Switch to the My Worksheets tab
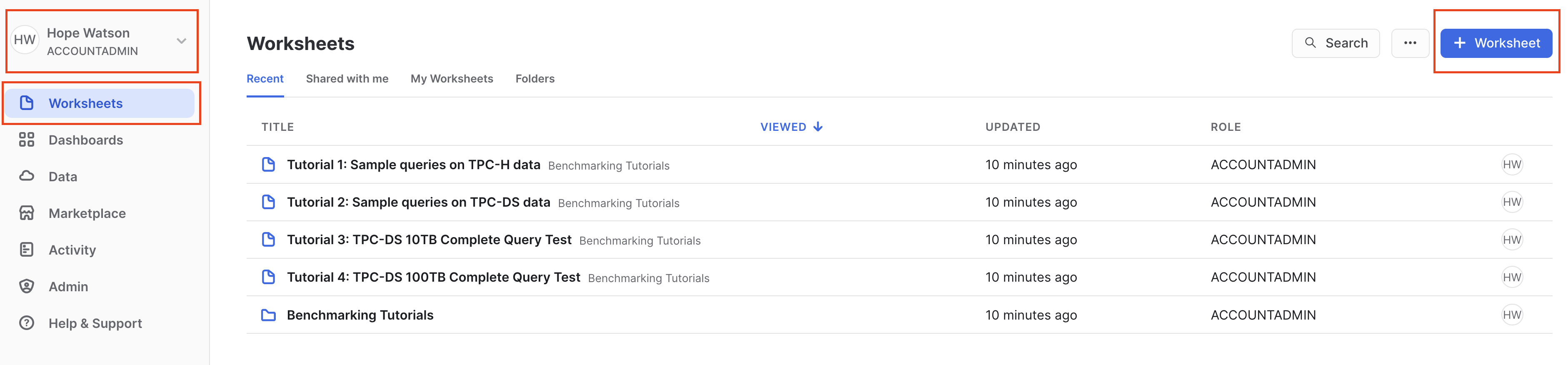Screen dimensions: 1568x365 452,78
